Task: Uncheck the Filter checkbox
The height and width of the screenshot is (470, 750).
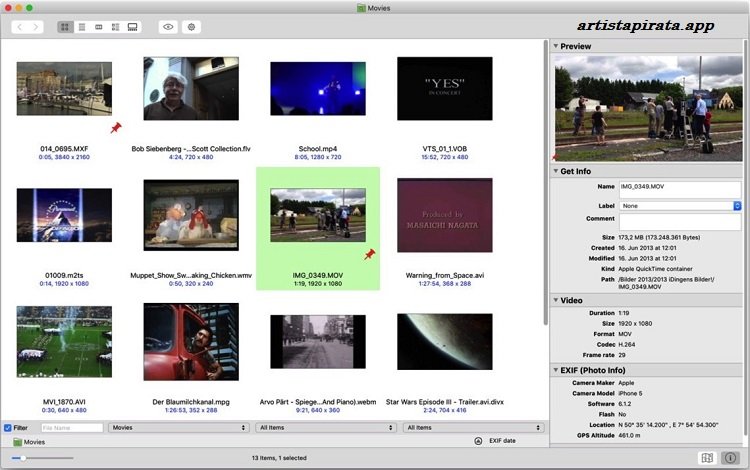Action: click(8, 427)
